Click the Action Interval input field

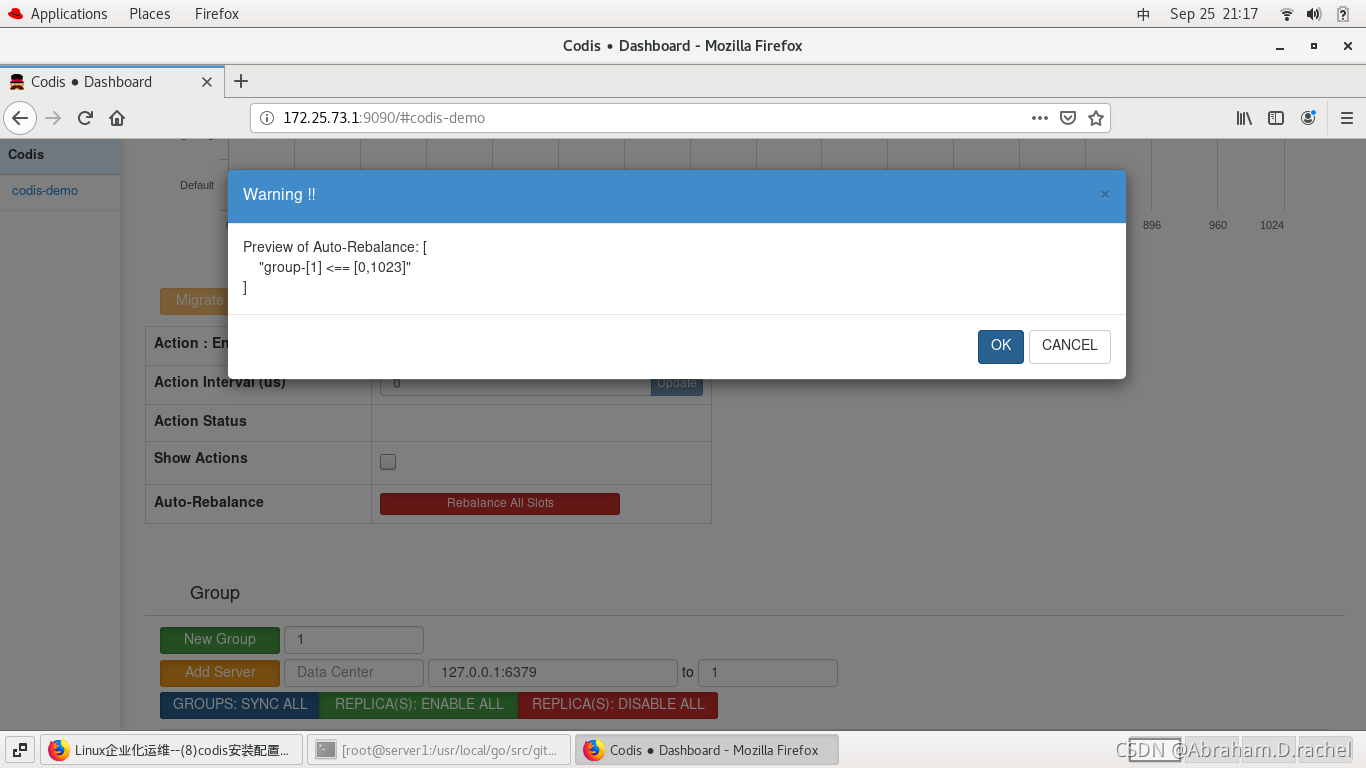click(x=515, y=386)
